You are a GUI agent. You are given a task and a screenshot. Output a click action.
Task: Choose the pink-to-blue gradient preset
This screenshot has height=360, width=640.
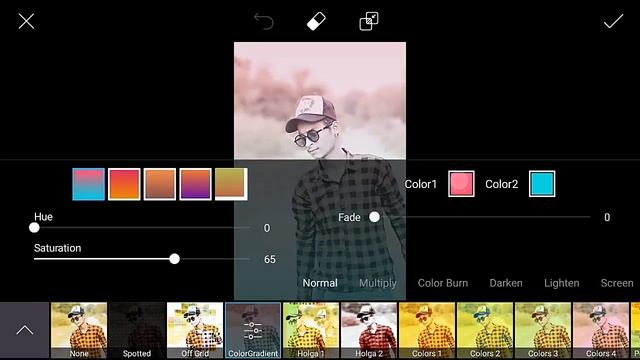pos(89,184)
